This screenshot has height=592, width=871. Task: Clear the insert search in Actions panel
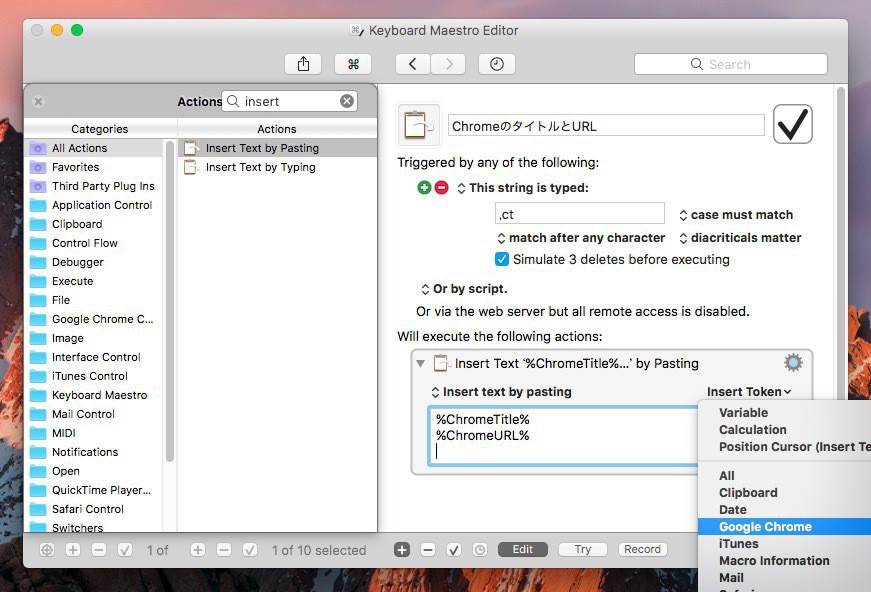[347, 101]
